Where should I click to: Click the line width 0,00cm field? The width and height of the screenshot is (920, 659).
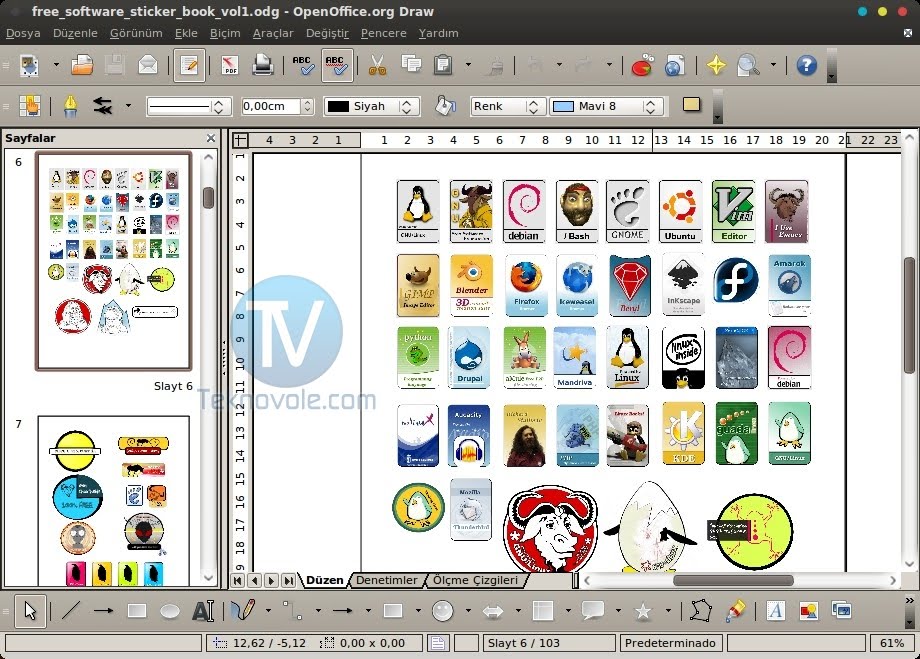click(271, 106)
